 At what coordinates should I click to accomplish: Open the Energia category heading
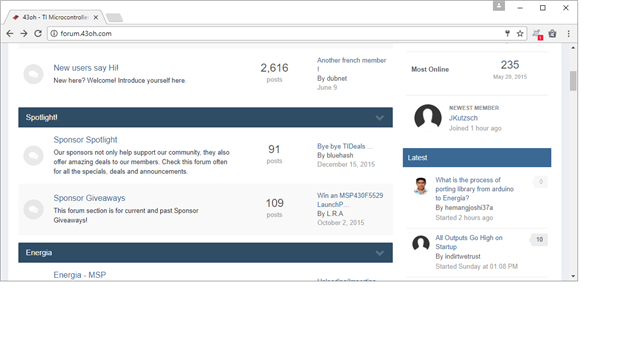coord(39,253)
